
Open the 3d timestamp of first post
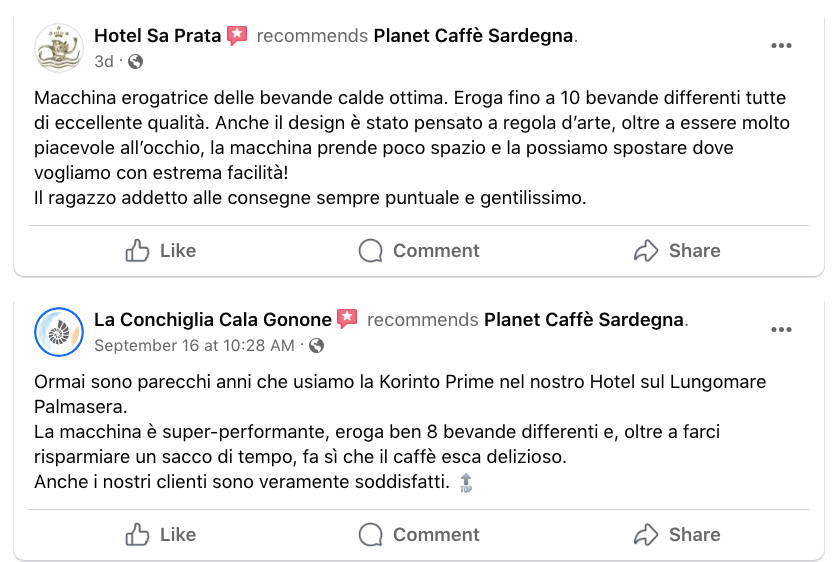(104, 62)
